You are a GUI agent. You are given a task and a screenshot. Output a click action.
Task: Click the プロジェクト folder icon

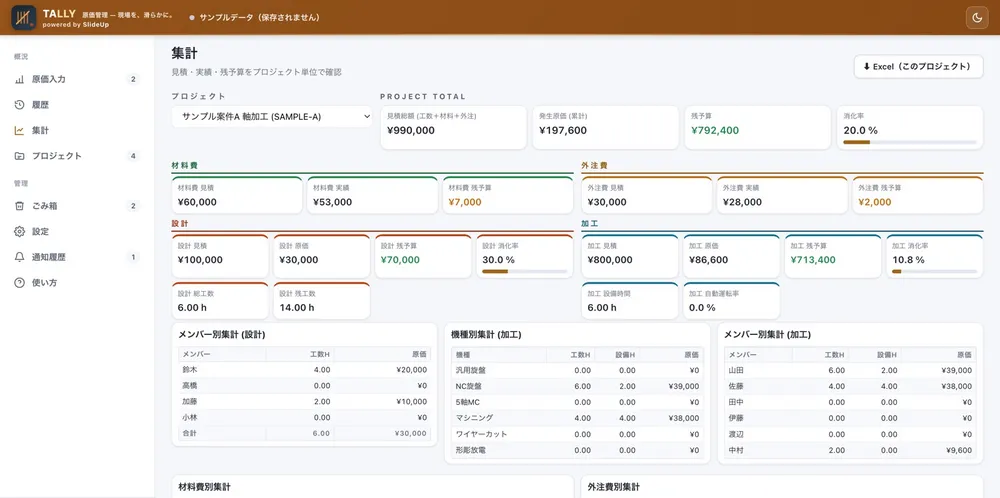tap(19, 156)
